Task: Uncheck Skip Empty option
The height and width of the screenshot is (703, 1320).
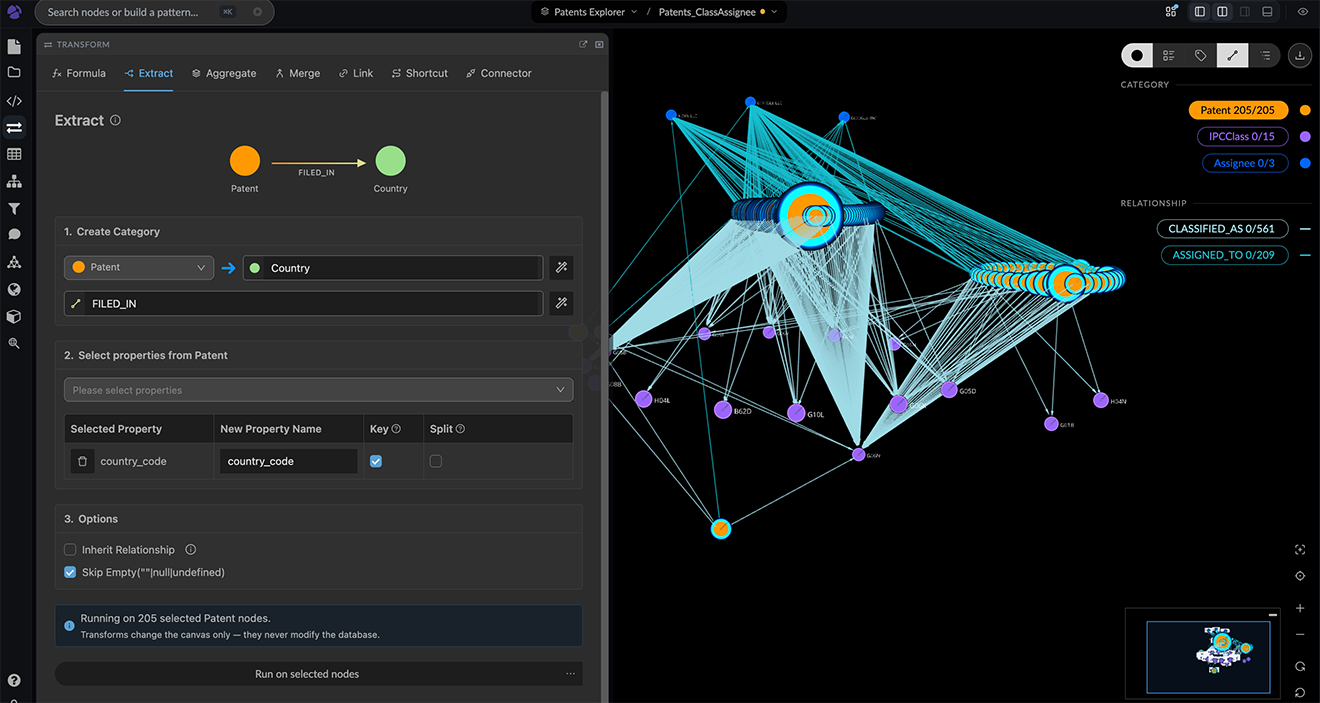Action: [x=70, y=572]
